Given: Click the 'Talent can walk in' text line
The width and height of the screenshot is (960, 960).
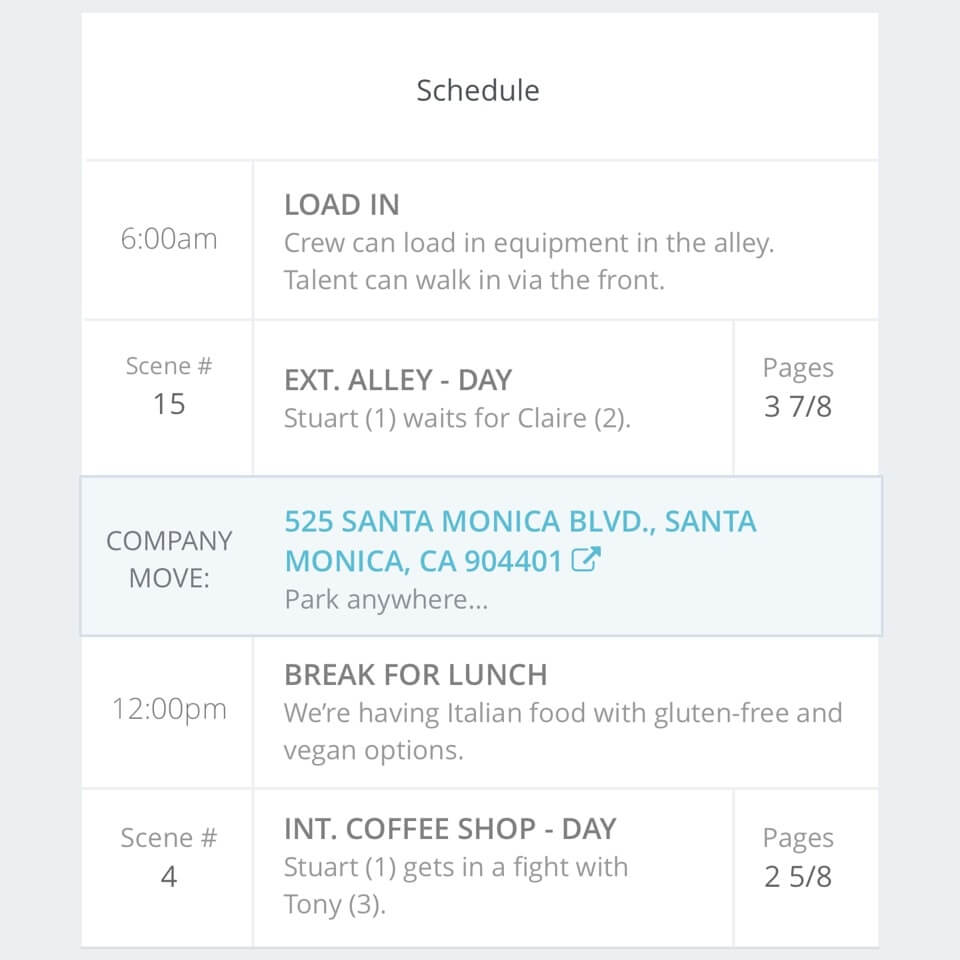Looking at the screenshot, I should coord(474,280).
